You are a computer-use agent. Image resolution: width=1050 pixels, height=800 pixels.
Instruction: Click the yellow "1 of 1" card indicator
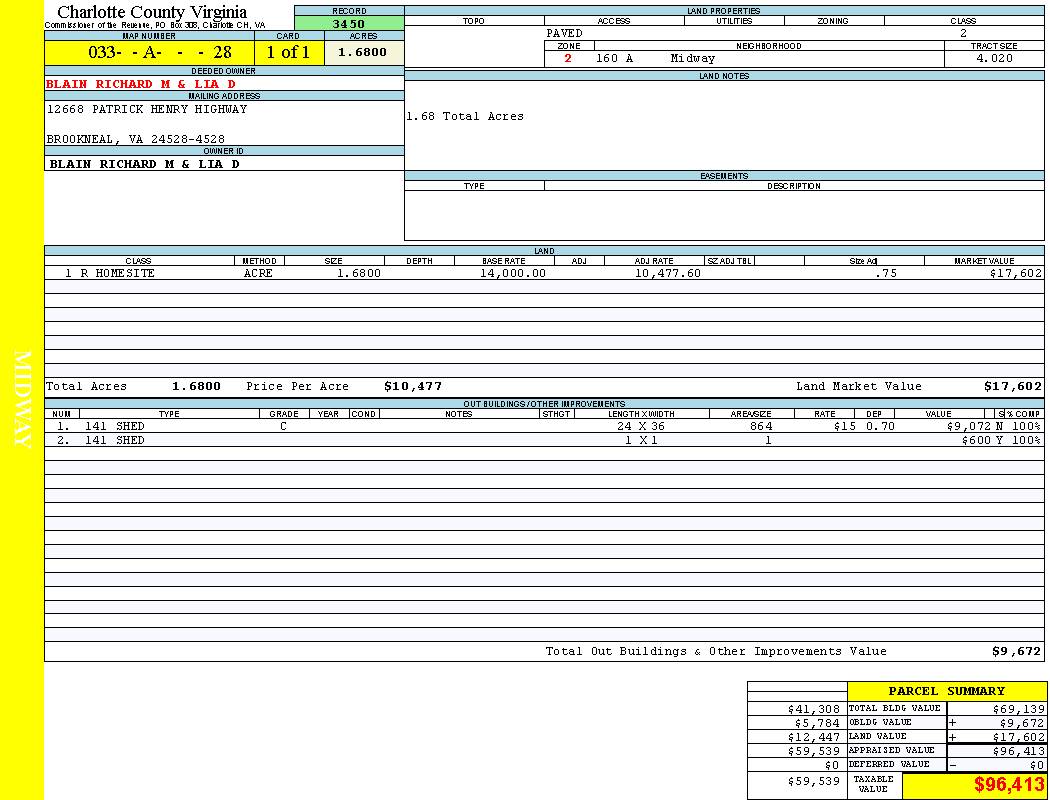click(288, 53)
